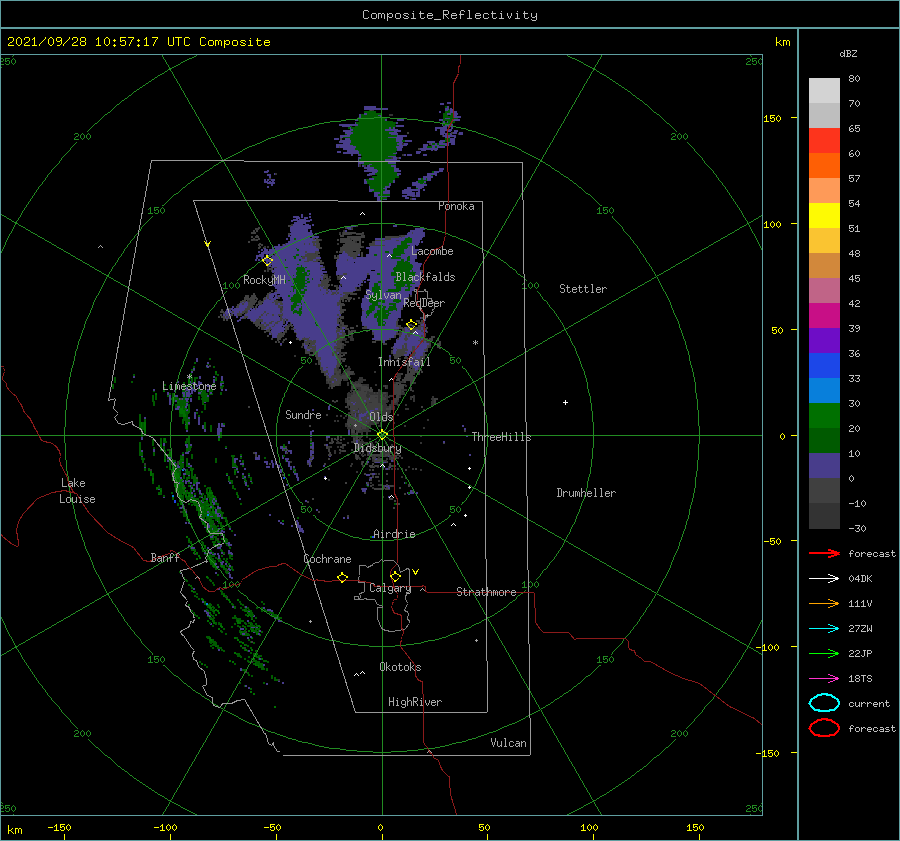Click the yellow diamond marker near RockyMH

[267, 261]
